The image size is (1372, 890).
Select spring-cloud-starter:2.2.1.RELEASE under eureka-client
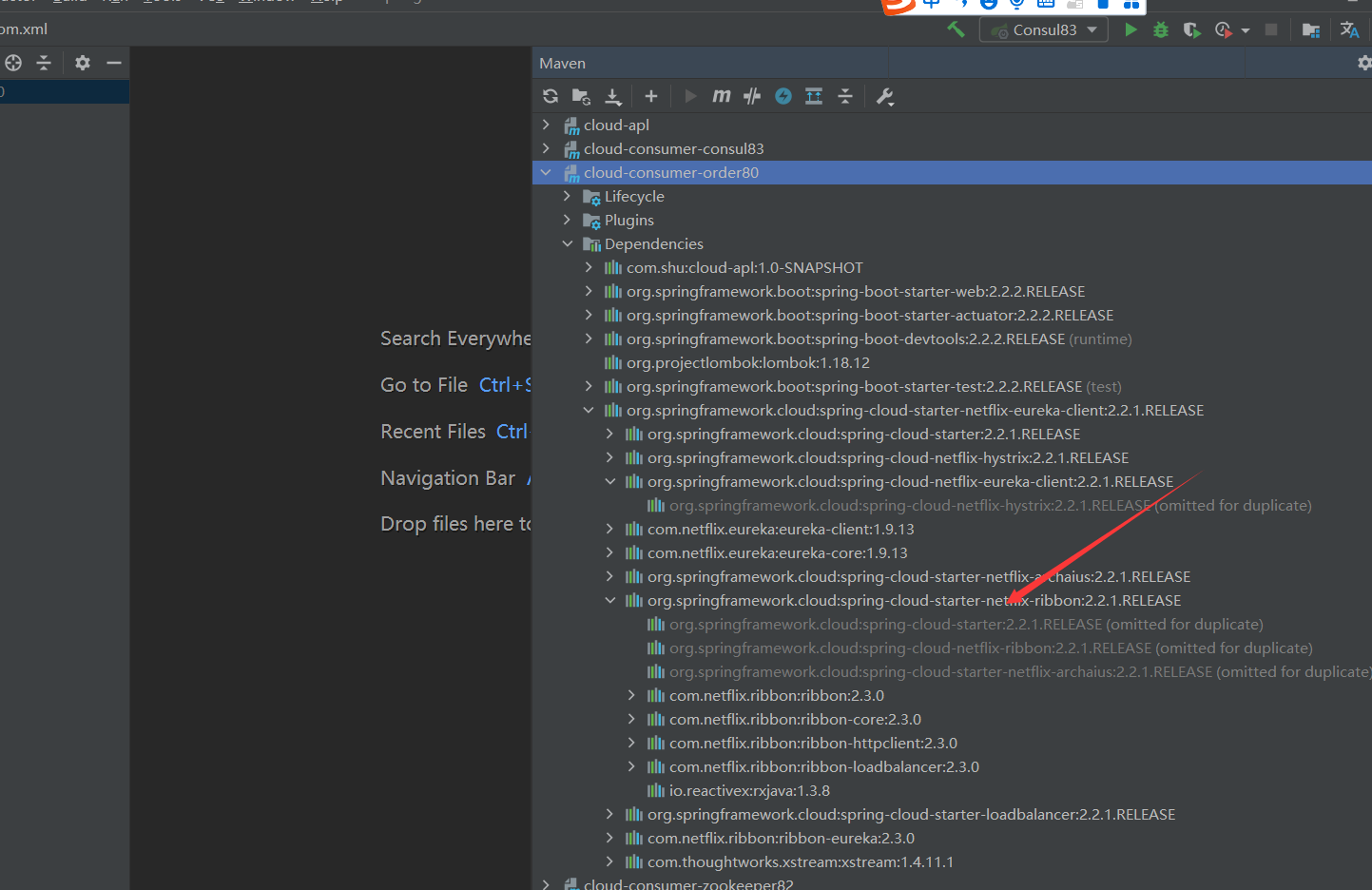pos(863,434)
